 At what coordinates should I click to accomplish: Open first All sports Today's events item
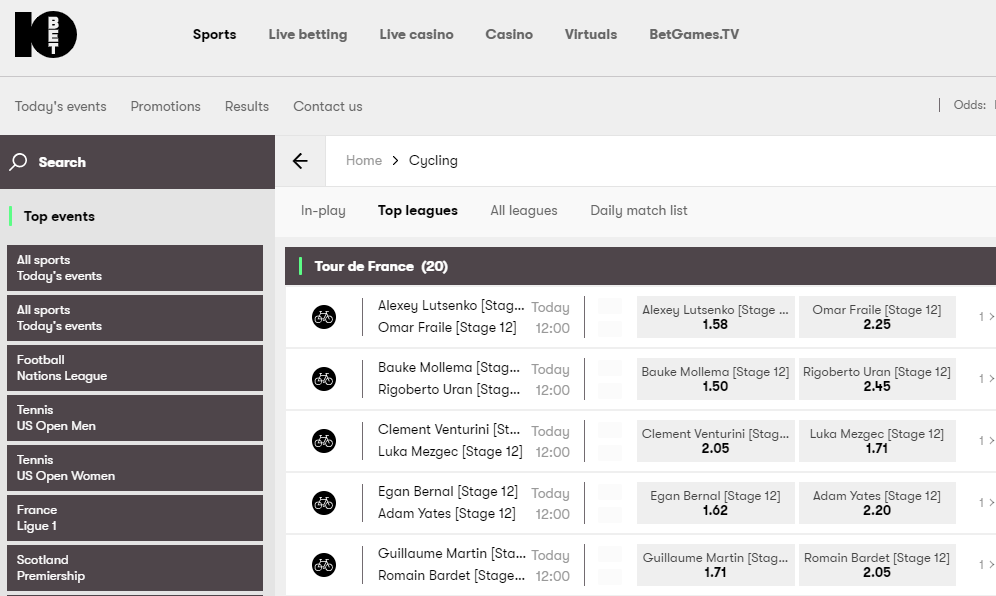135,268
